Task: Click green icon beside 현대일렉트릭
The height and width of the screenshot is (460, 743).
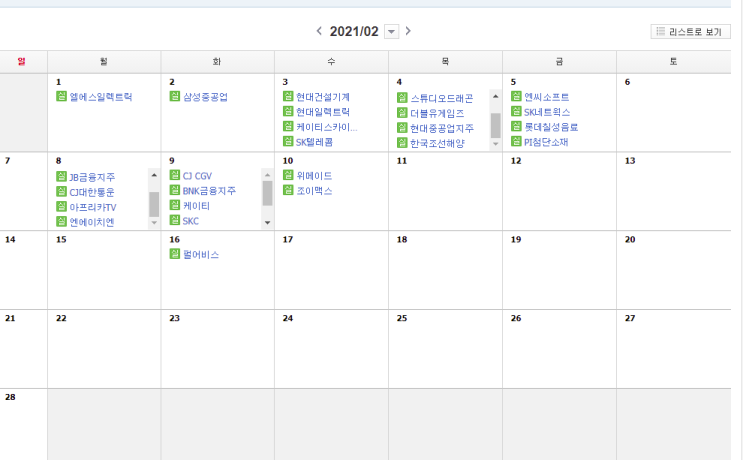Action: [288, 111]
